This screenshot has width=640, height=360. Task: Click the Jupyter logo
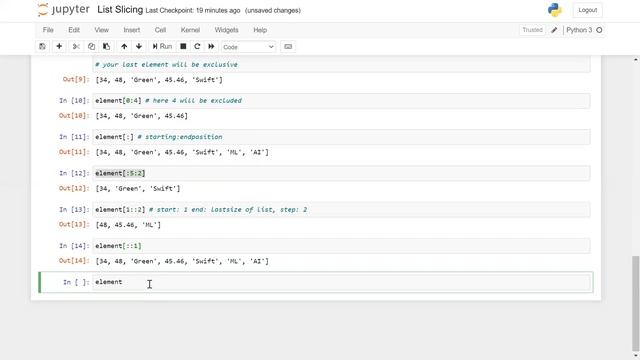click(64, 10)
